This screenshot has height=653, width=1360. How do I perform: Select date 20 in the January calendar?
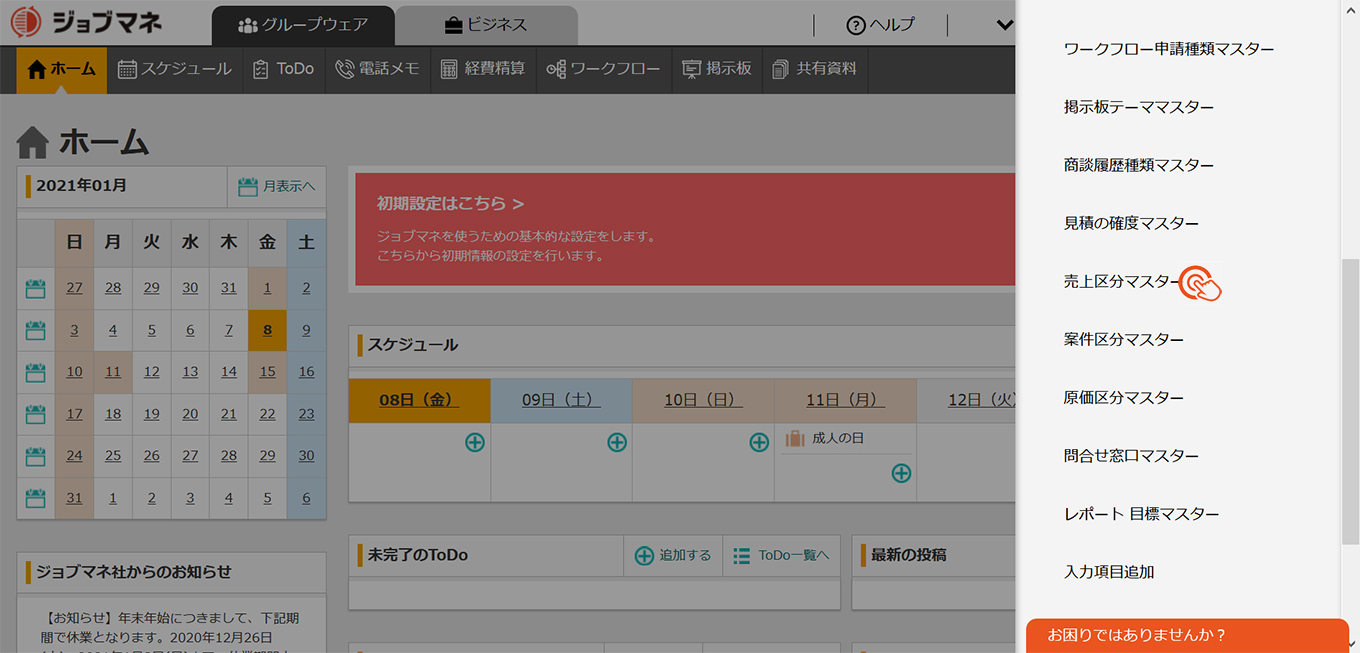(x=190, y=413)
